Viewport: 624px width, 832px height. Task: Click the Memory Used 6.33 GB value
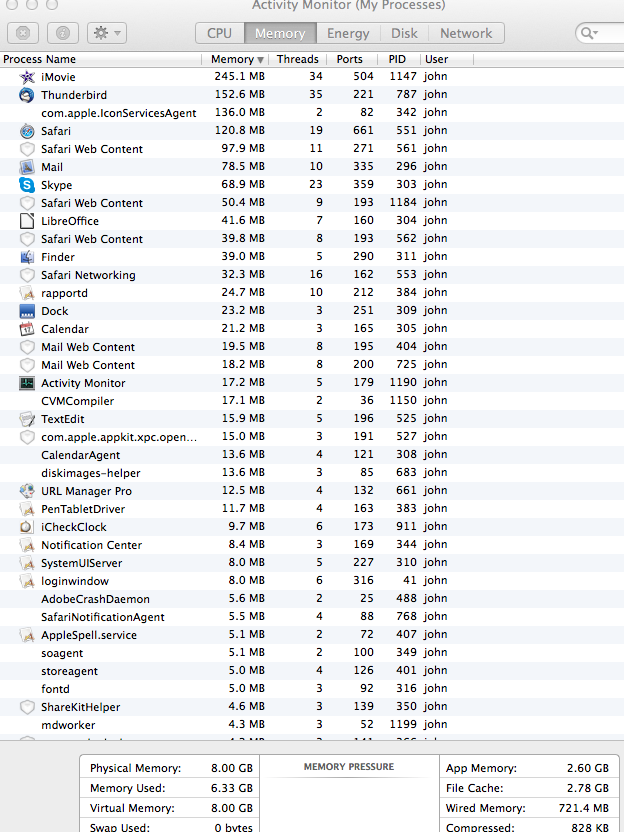pyautogui.click(x=231, y=788)
